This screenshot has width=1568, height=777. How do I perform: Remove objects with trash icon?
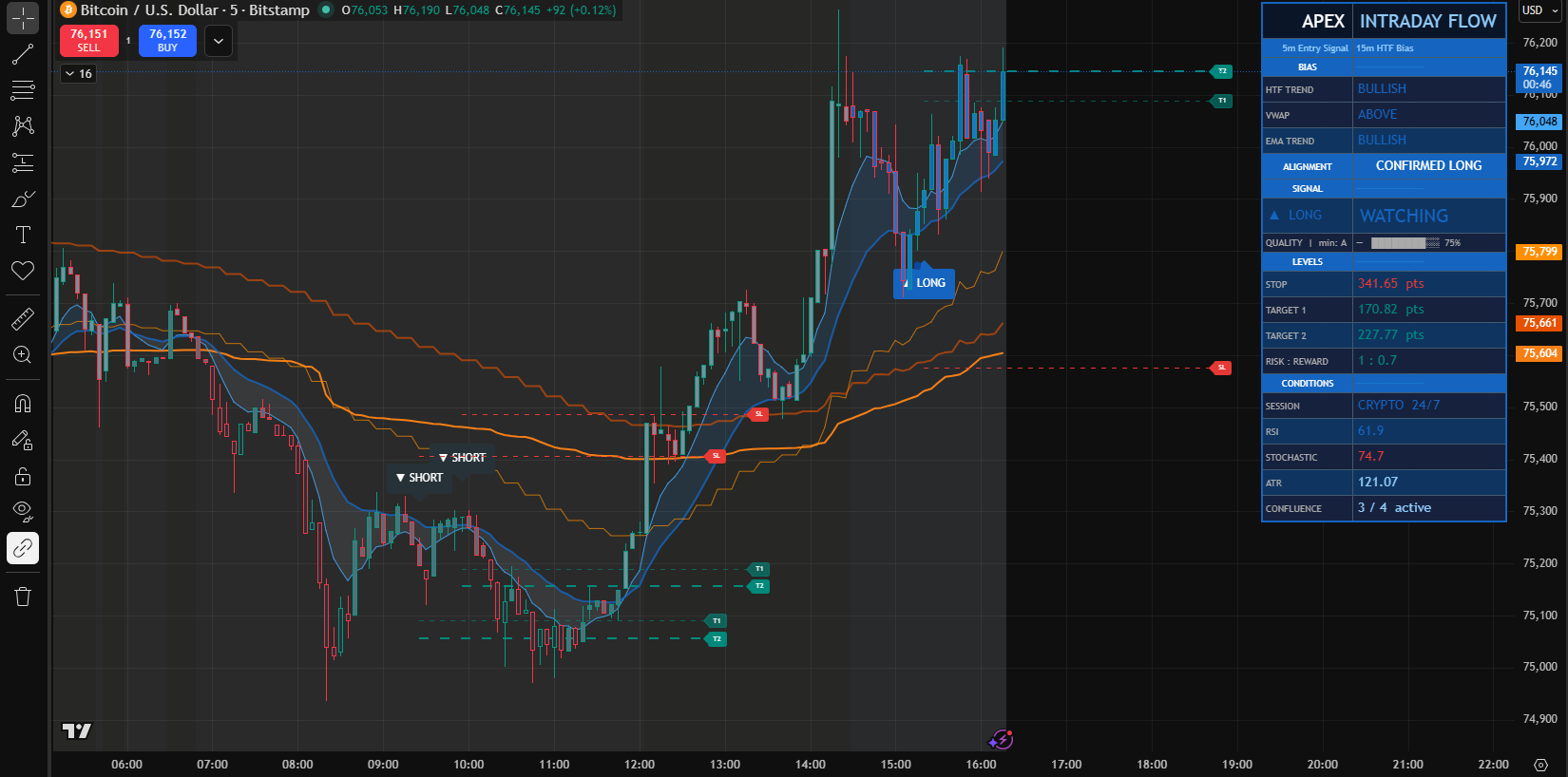point(23,597)
